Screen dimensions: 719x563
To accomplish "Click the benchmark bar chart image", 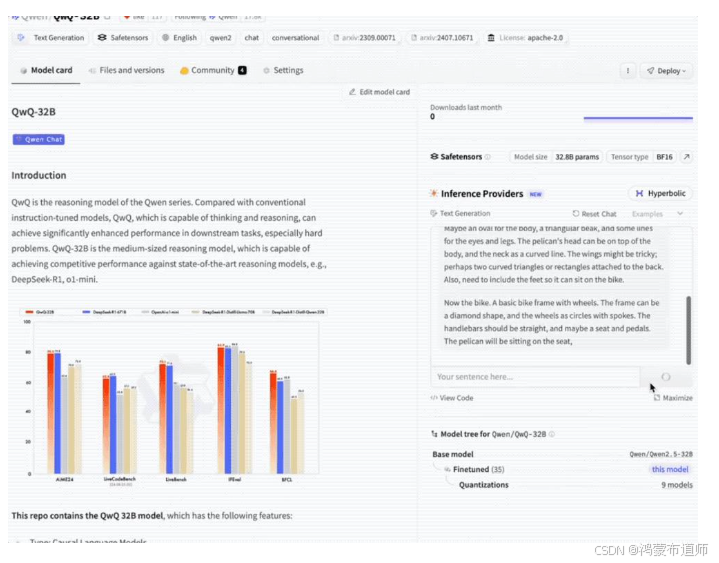I will pos(172,396).
